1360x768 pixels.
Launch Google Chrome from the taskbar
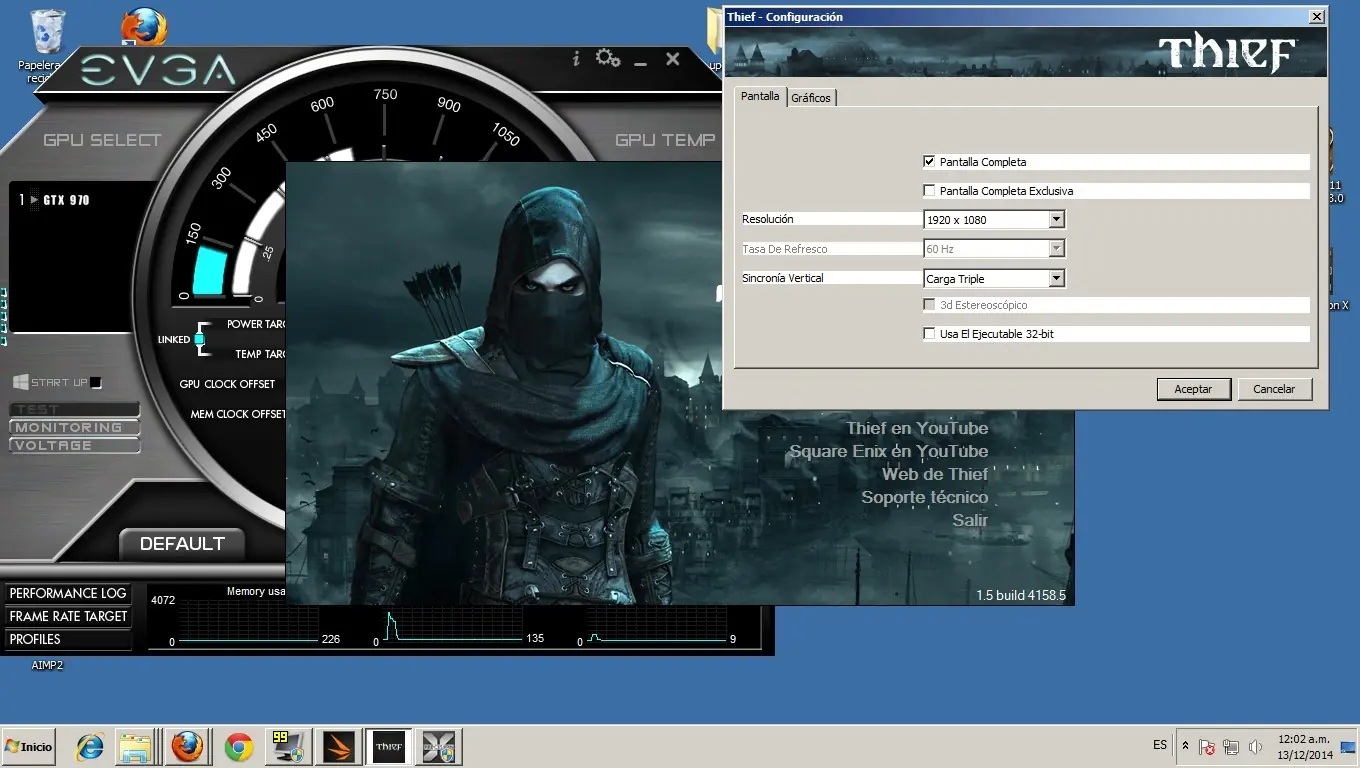tap(238, 747)
